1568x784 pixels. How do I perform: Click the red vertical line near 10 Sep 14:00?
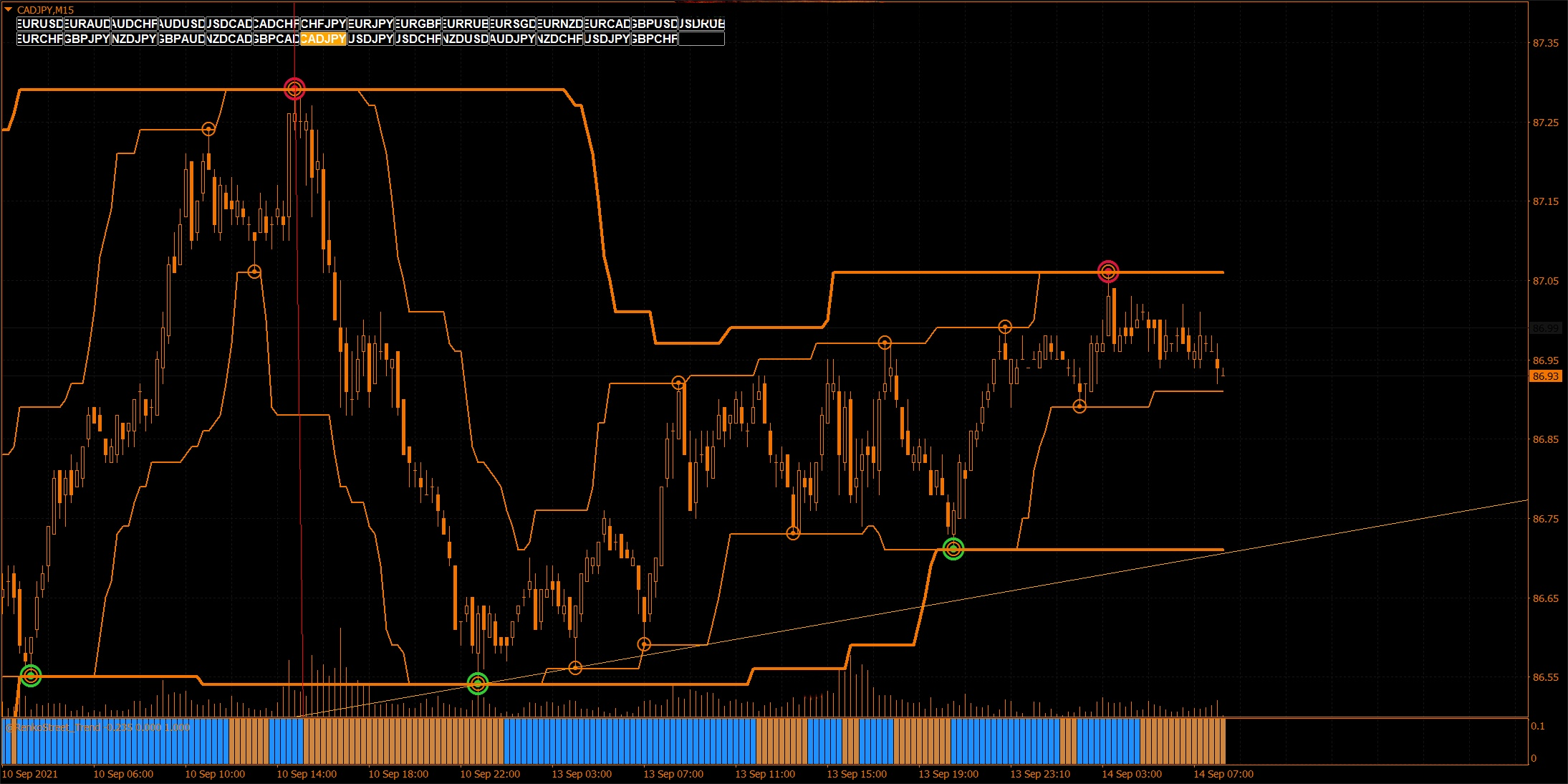click(299, 430)
